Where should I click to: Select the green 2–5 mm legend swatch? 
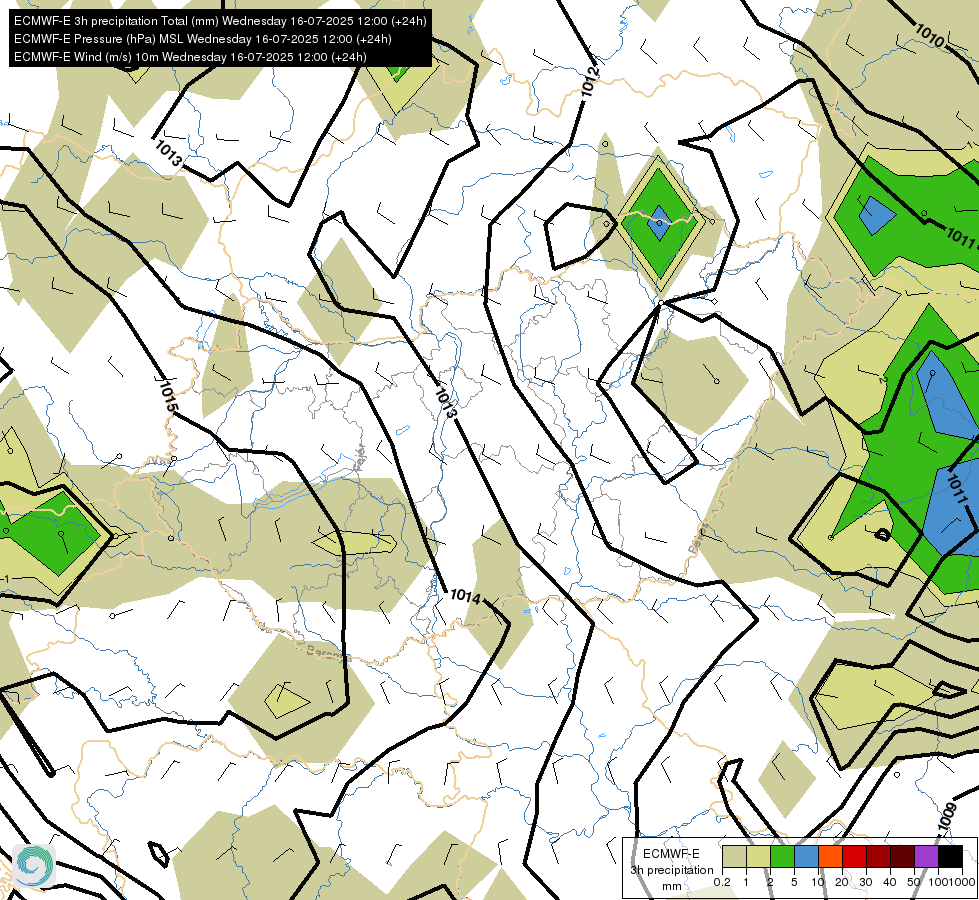coord(782,856)
